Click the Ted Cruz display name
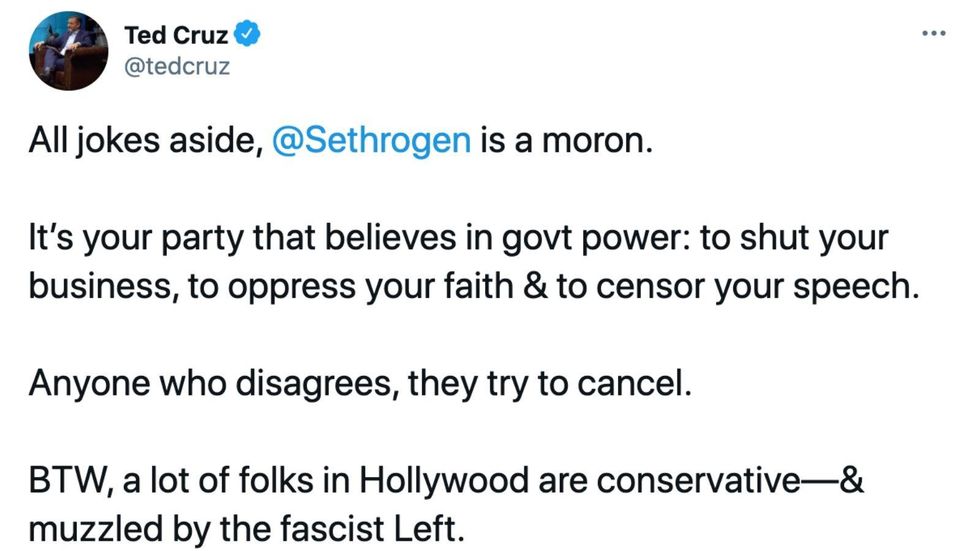The width and height of the screenshot is (980, 551). click(176, 36)
